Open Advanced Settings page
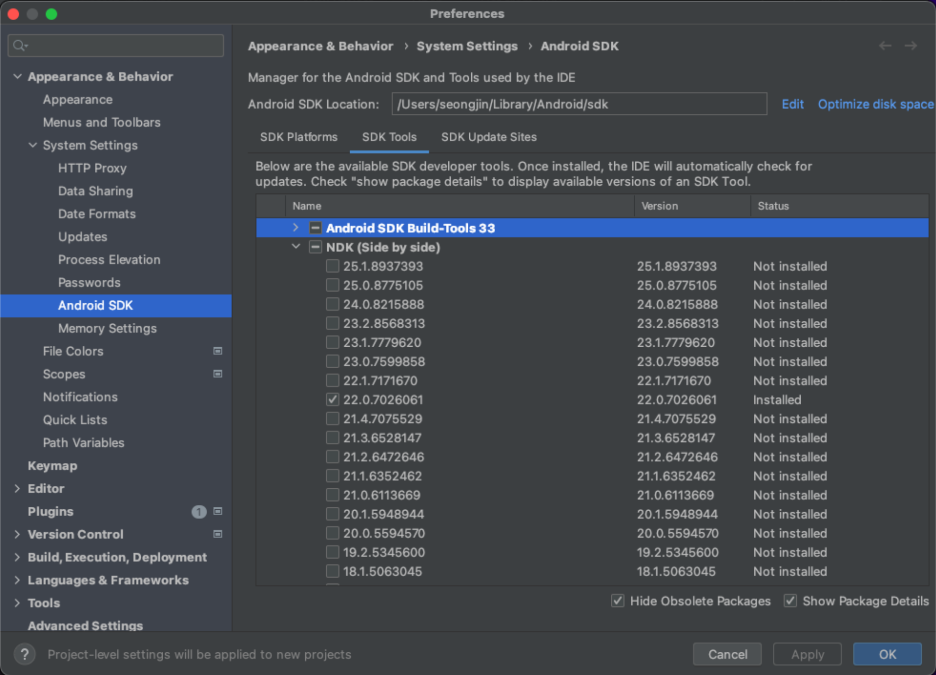The width and height of the screenshot is (936, 675). point(85,625)
